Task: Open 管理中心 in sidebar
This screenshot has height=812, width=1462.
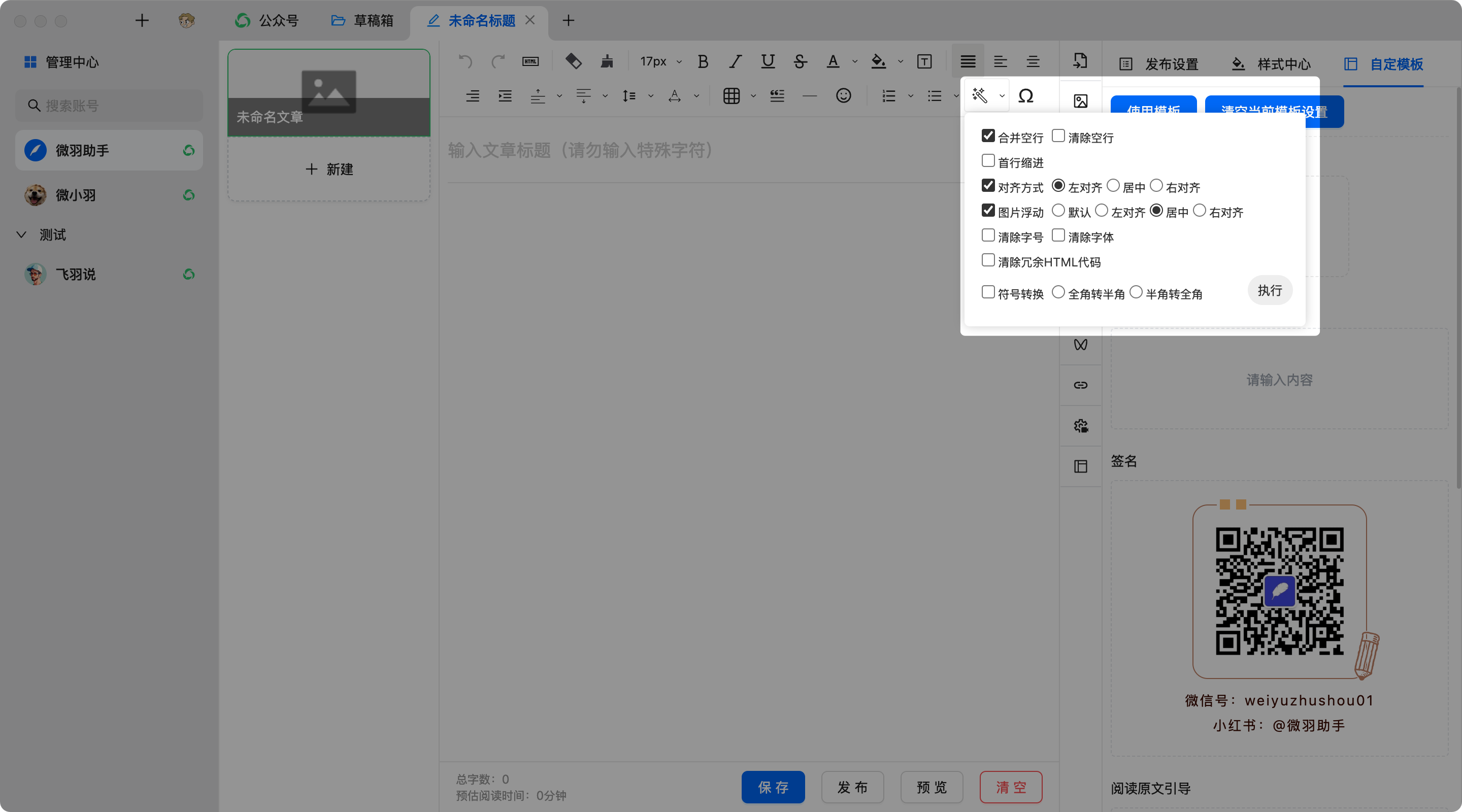Action: click(61, 62)
